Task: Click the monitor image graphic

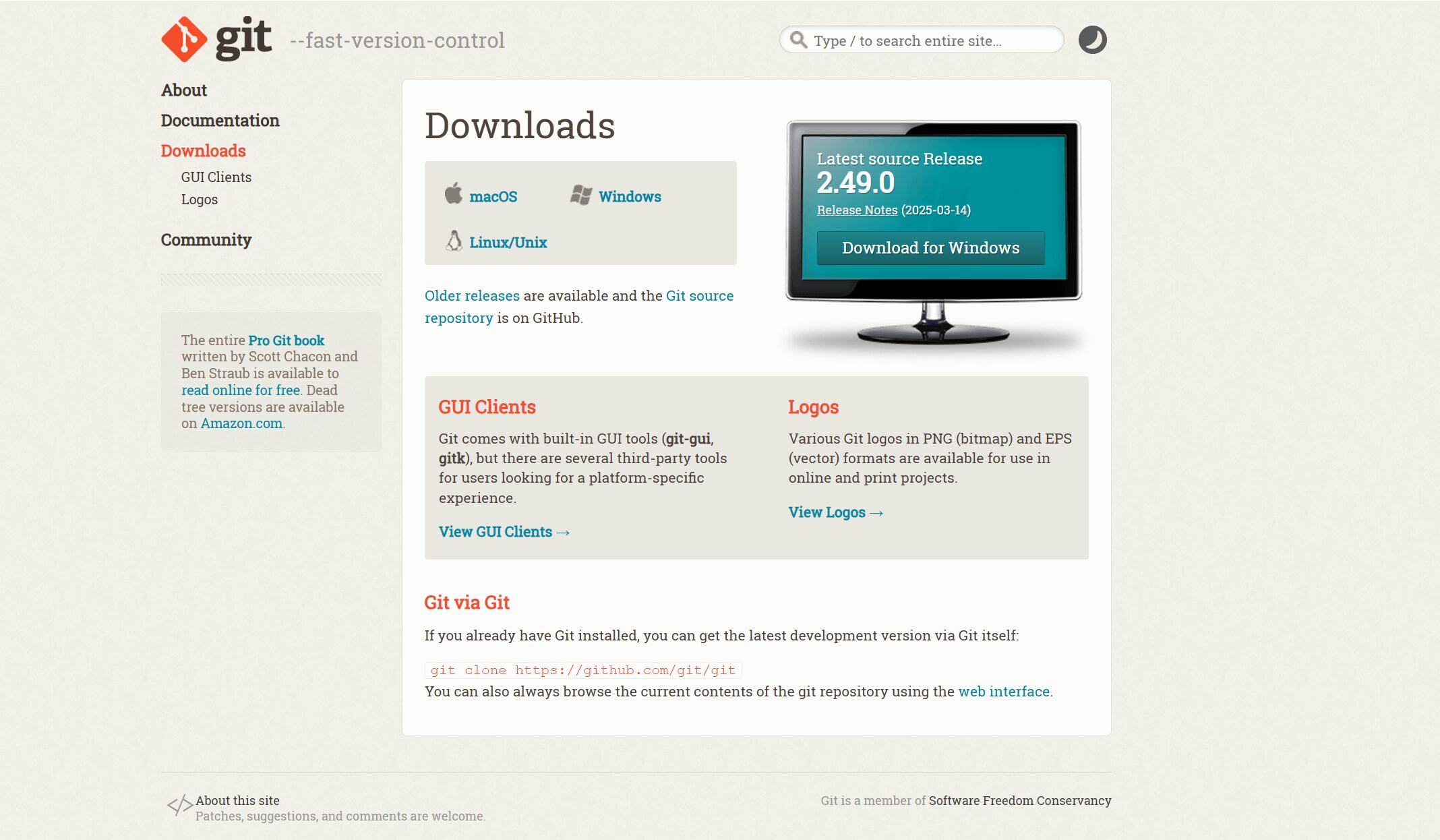Action: (x=934, y=317)
